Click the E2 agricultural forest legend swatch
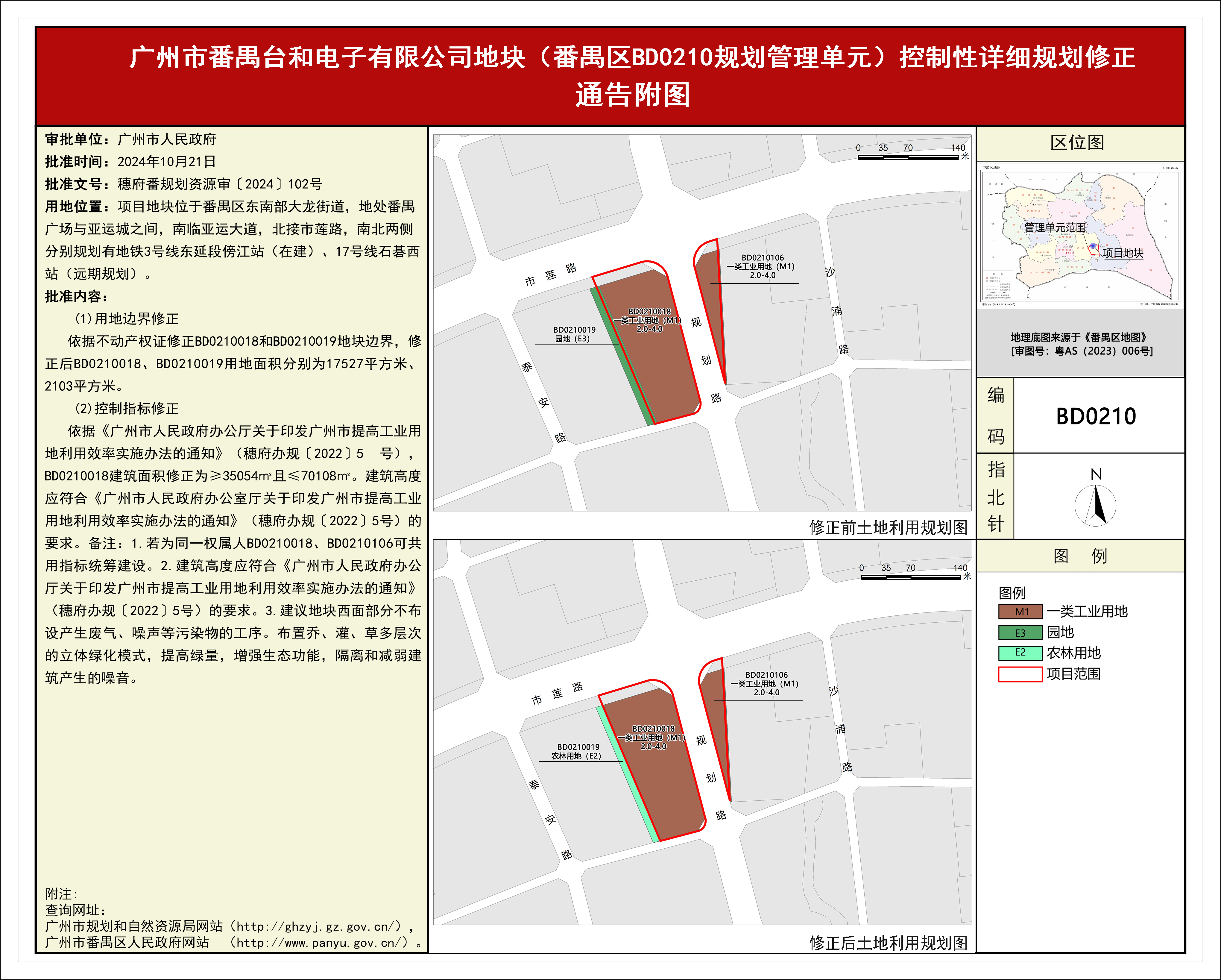The height and width of the screenshot is (980, 1221). tap(1020, 653)
